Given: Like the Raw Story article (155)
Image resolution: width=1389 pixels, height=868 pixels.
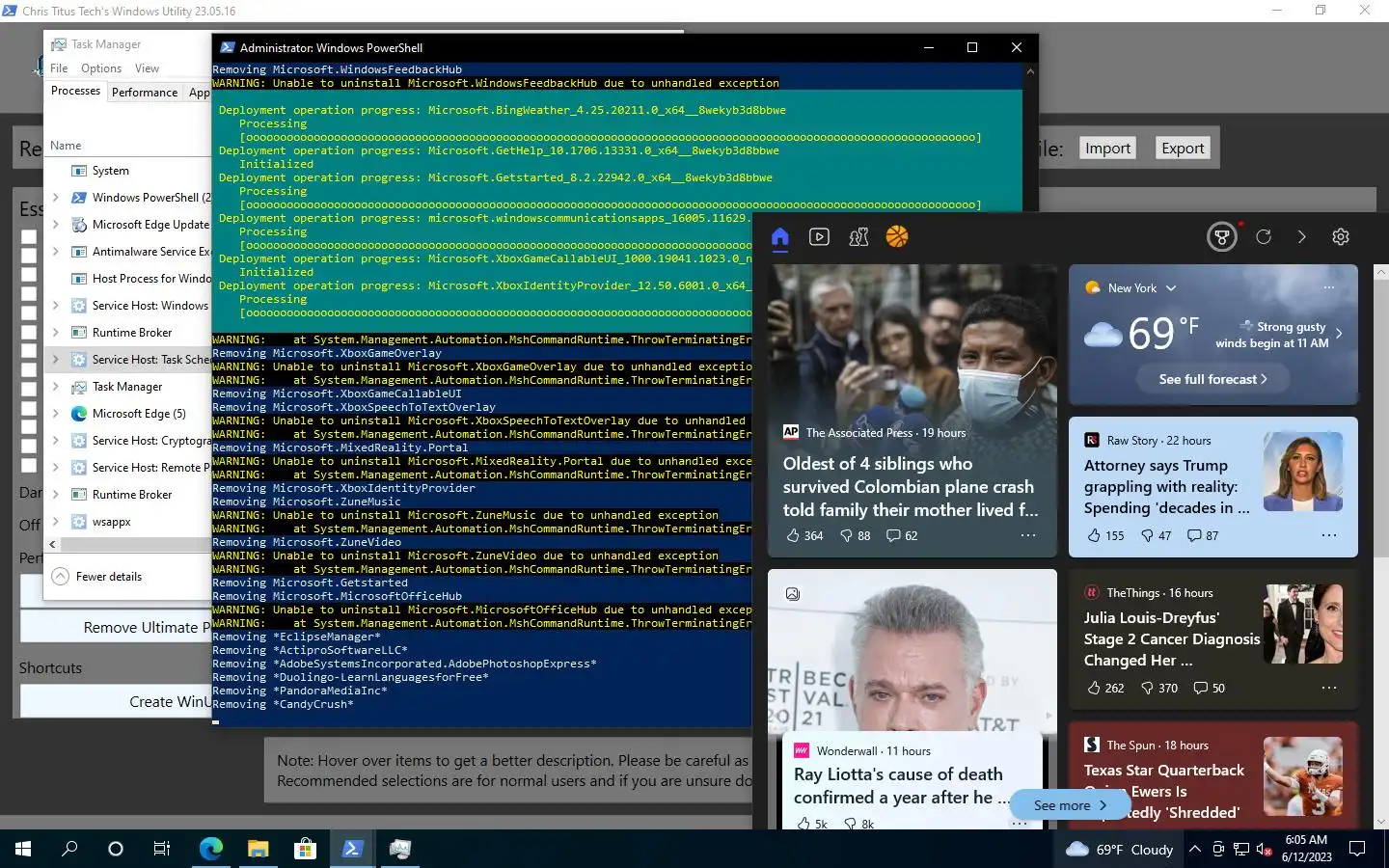Looking at the screenshot, I should 1105,535.
